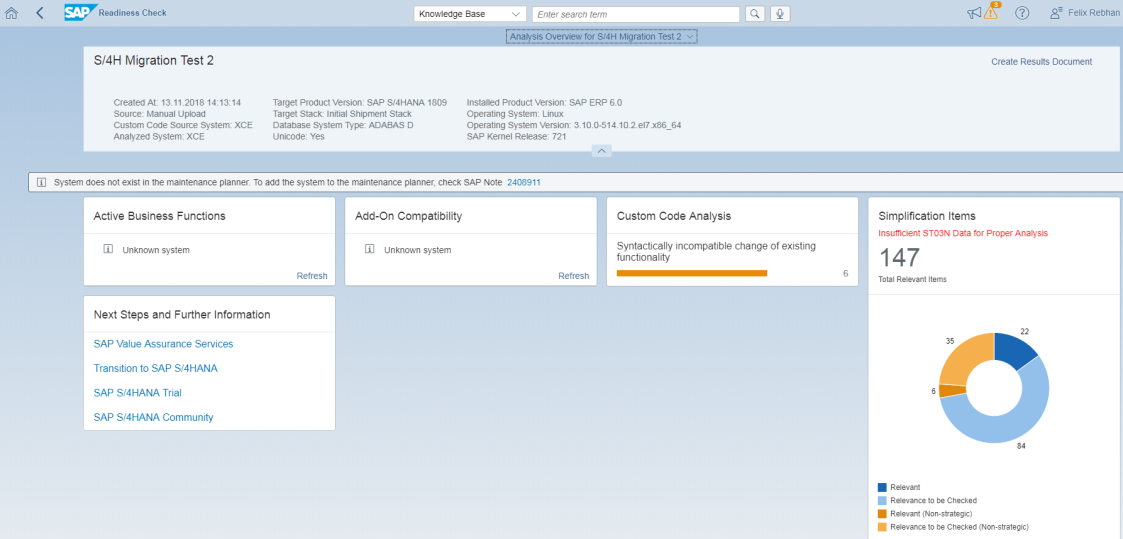Open the Knowledge Base search scope dropdown
The height and width of the screenshot is (539, 1123).
click(x=470, y=14)
